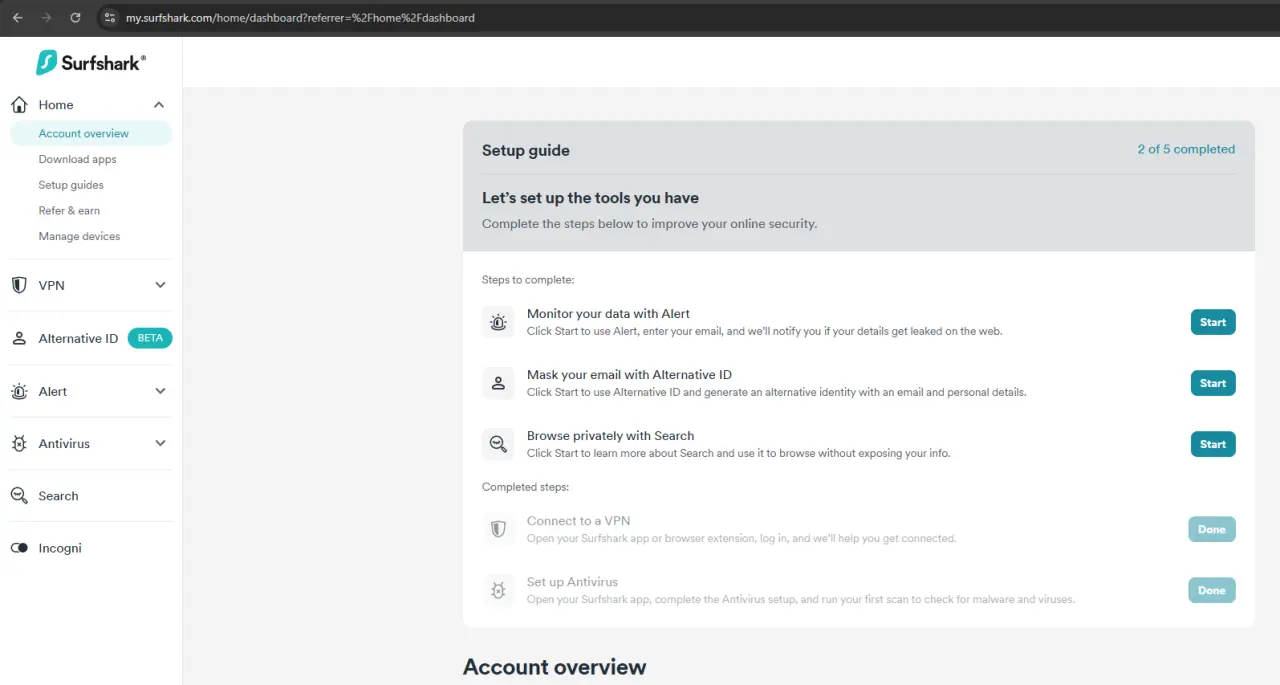Click the Alert siren icon in sidebar
This screenshot has height=685, width=1280.
coord(19,392)
